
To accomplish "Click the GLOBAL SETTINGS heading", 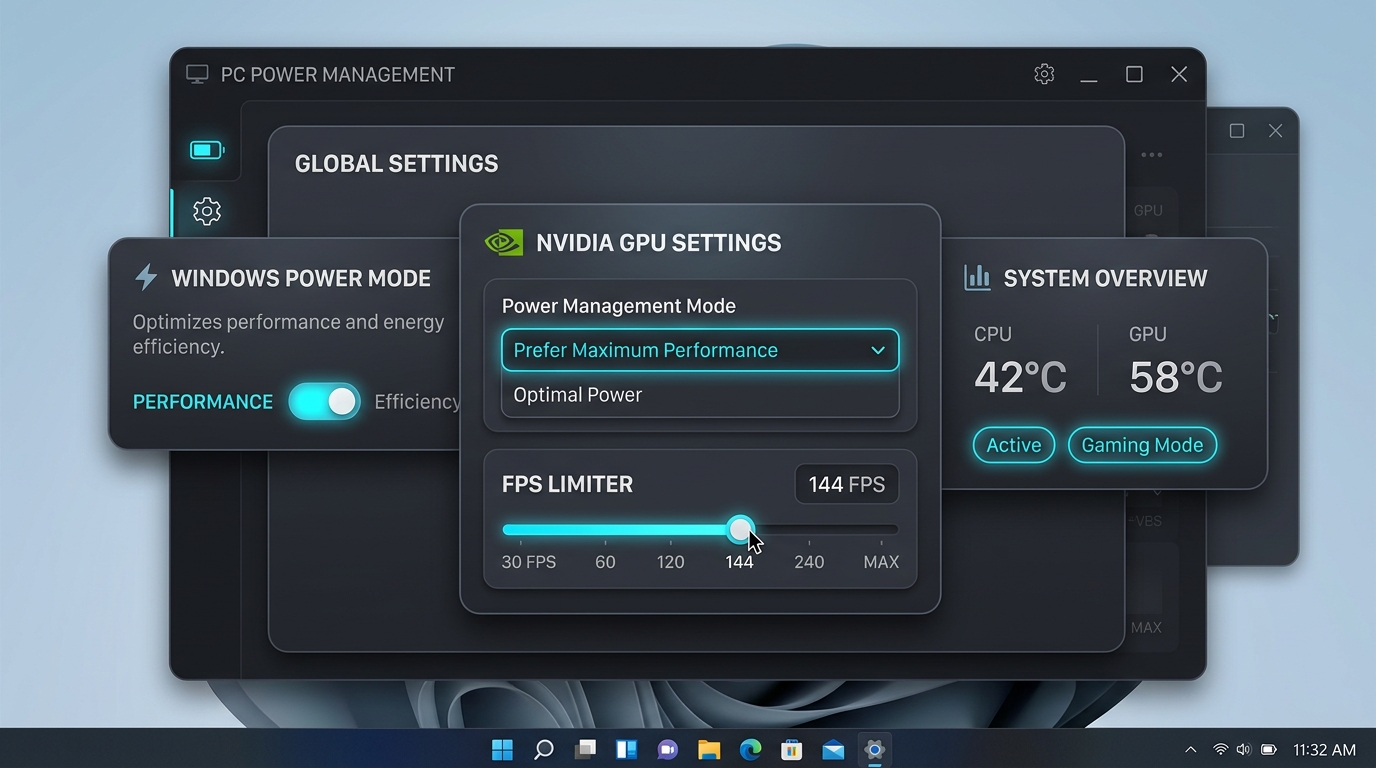I will (x=396, y=164).
